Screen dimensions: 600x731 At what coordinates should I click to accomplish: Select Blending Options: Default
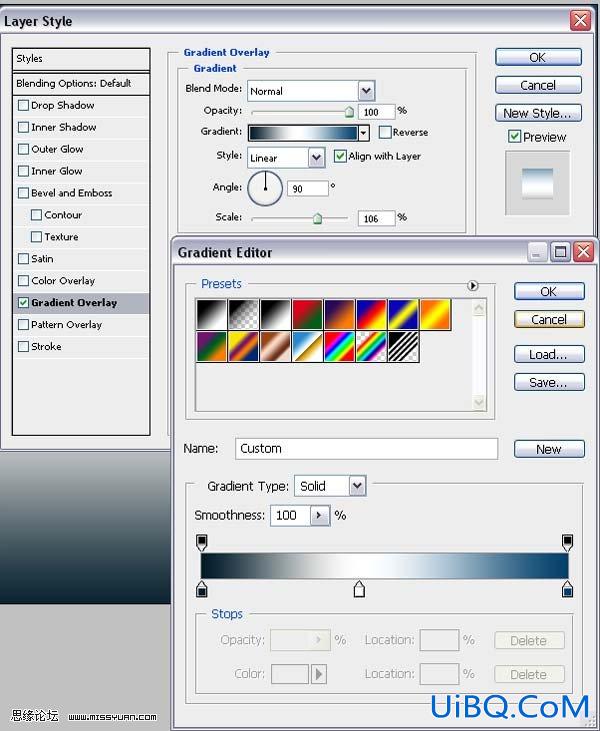[x=81, y=83]
